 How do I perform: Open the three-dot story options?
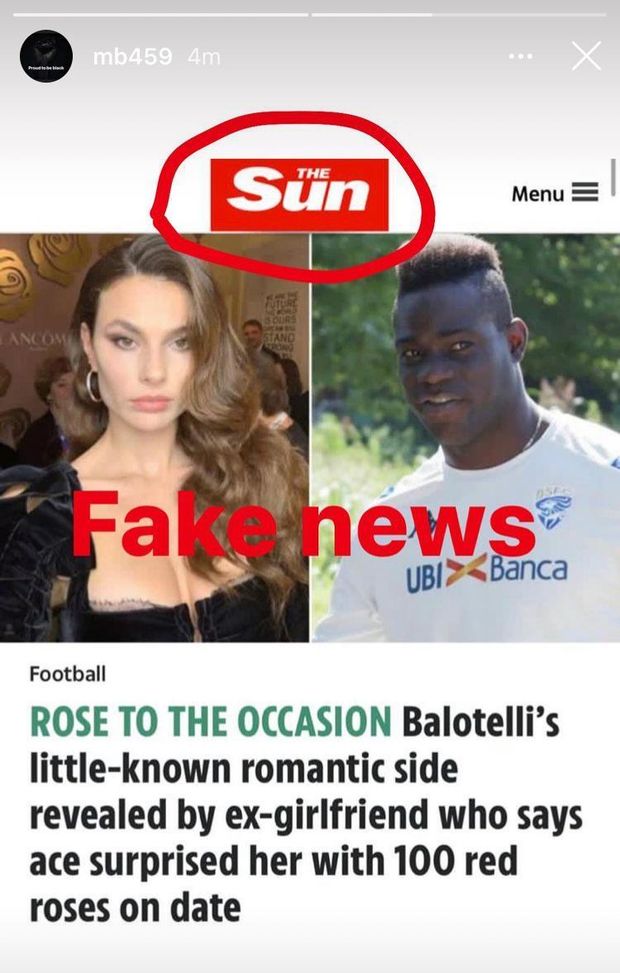point(520,56)
